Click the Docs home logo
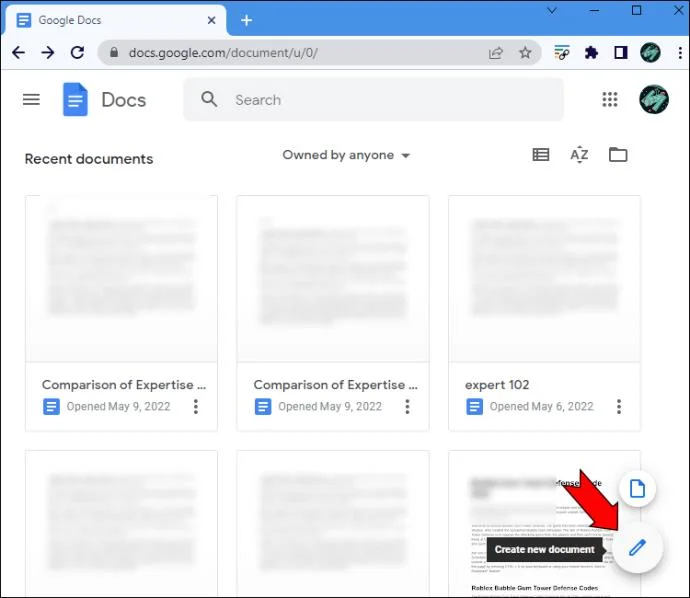The width and height of the screenshot is (690, 598). tap(75, 99)
